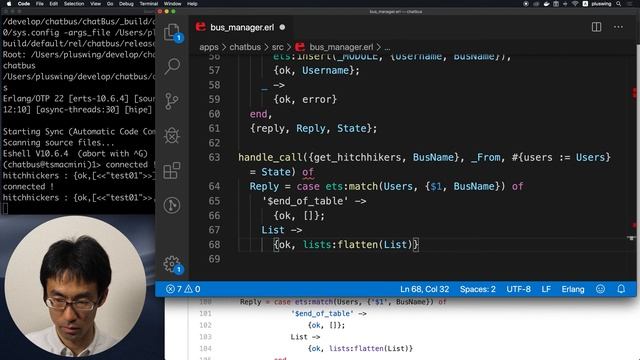
Task: Click the Docker whale icon in the menu bar
Action: (546, 4)
